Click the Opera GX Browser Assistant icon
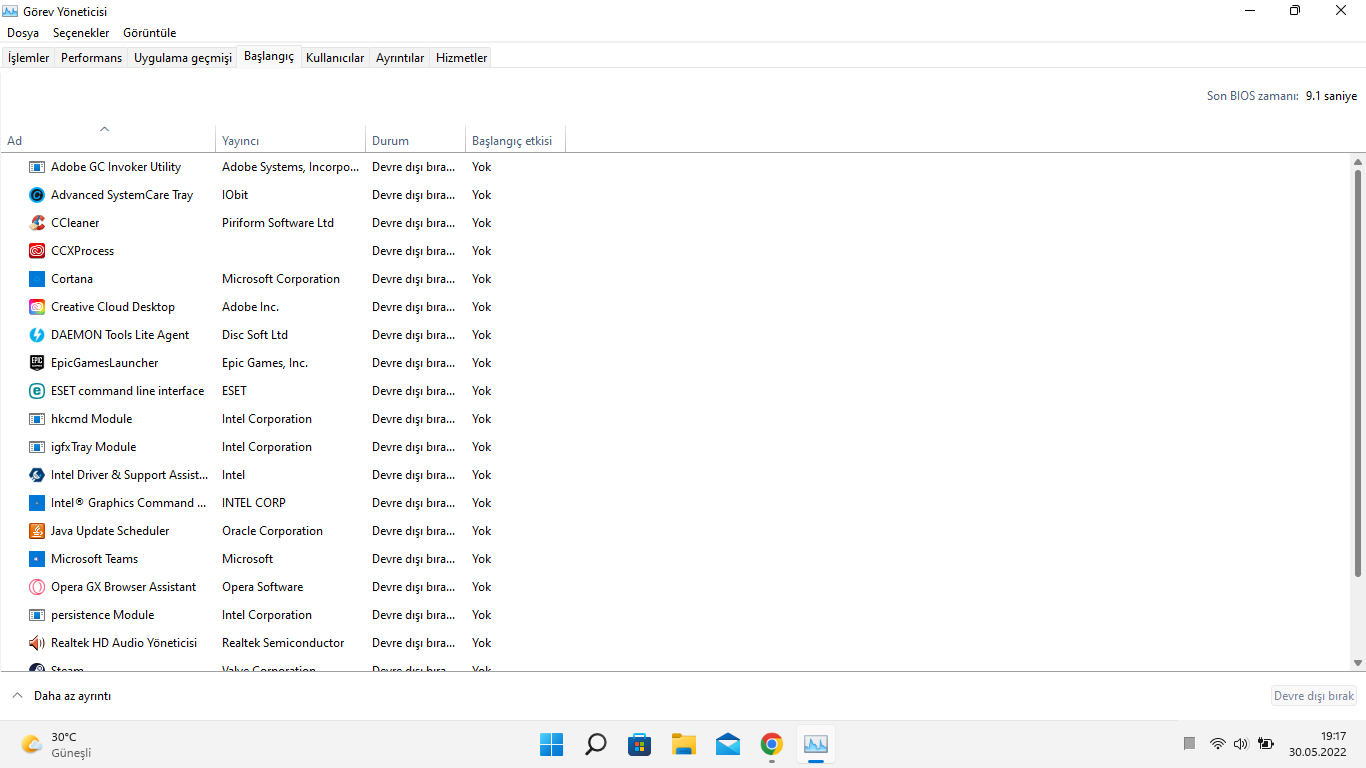Screen dimensions: 1366x768 pos(37,587)
